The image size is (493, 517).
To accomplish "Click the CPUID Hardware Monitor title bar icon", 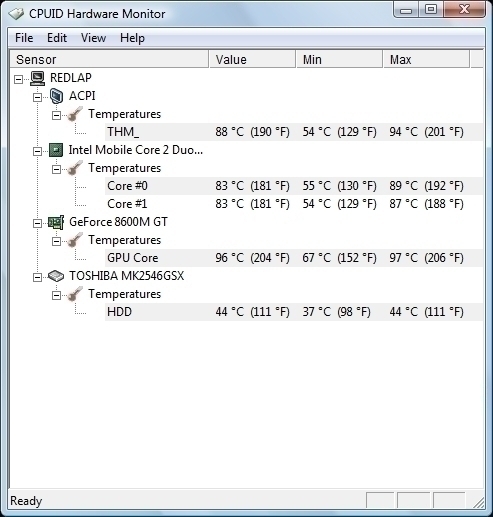I will (16, 14).
